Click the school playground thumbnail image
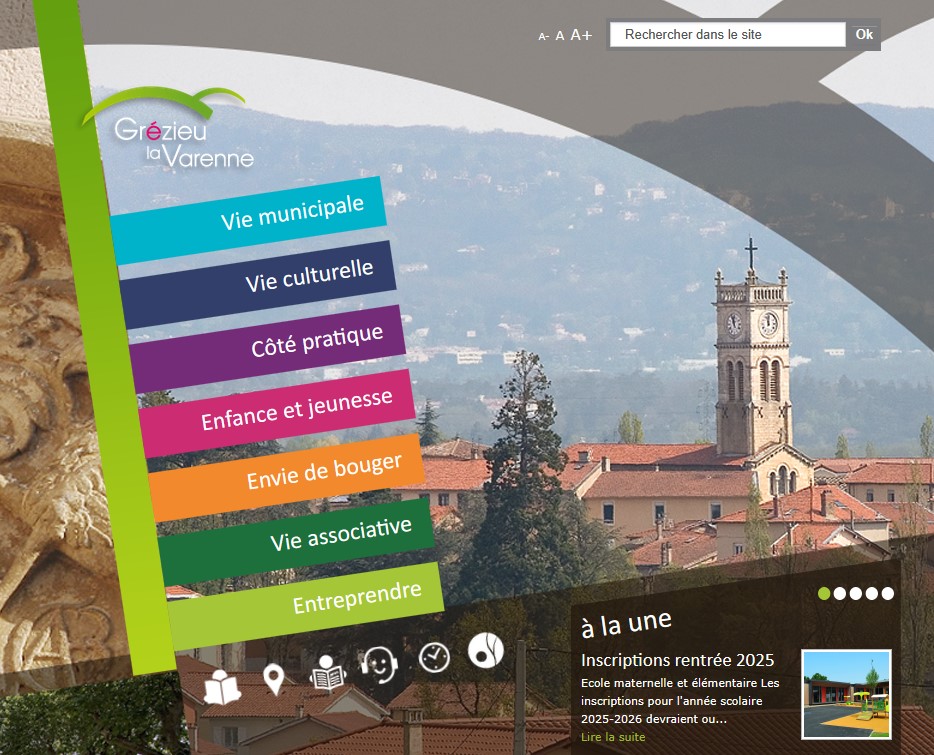The height and width of the screenshot is (755, 934). pyautogui.click(x=846, y=694)
